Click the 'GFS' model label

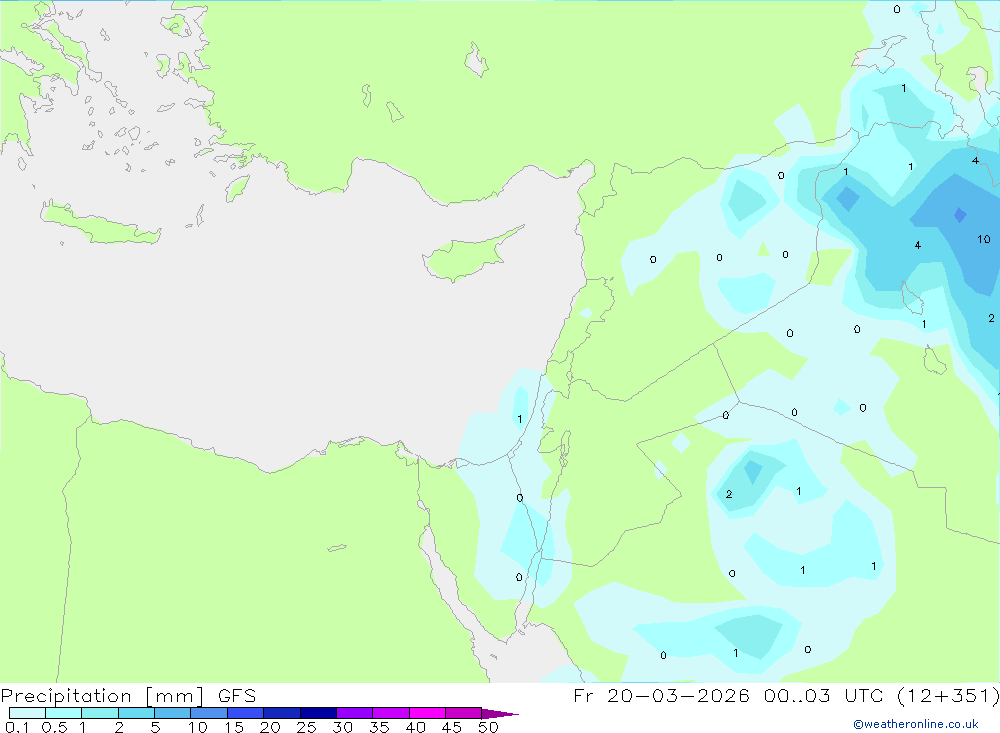[x=237, y=695]
